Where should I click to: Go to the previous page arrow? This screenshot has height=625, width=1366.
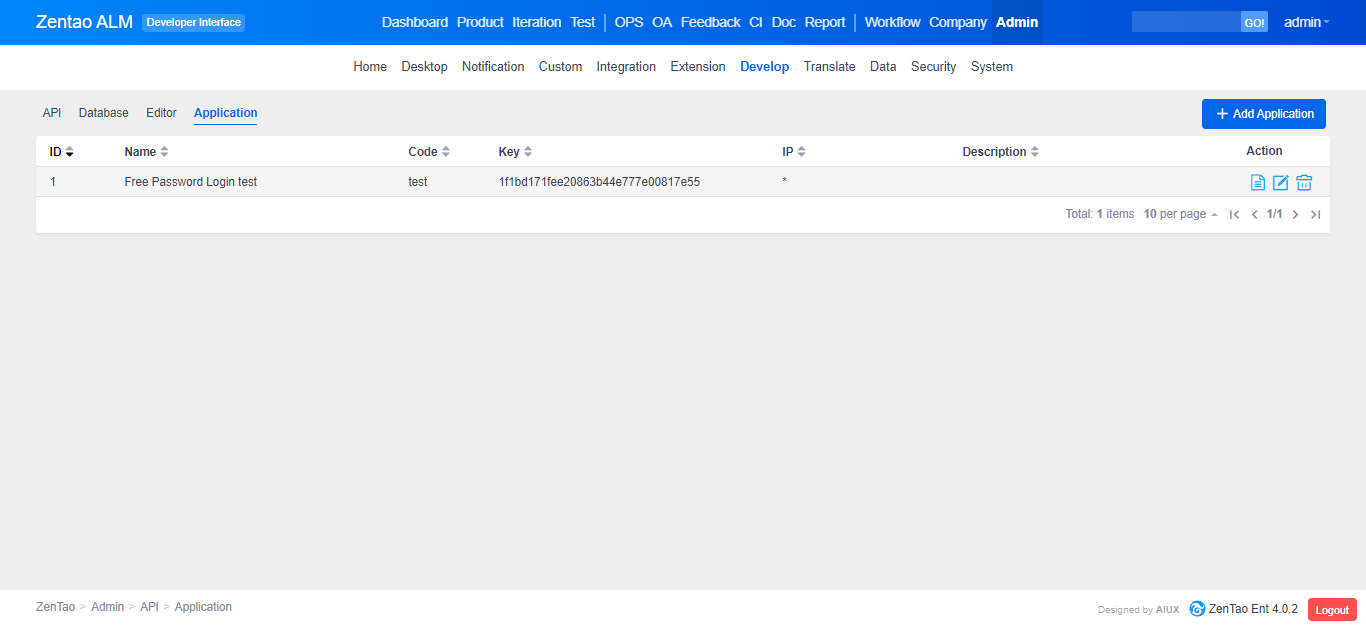pyautogui.click(x=1254, y=215)
